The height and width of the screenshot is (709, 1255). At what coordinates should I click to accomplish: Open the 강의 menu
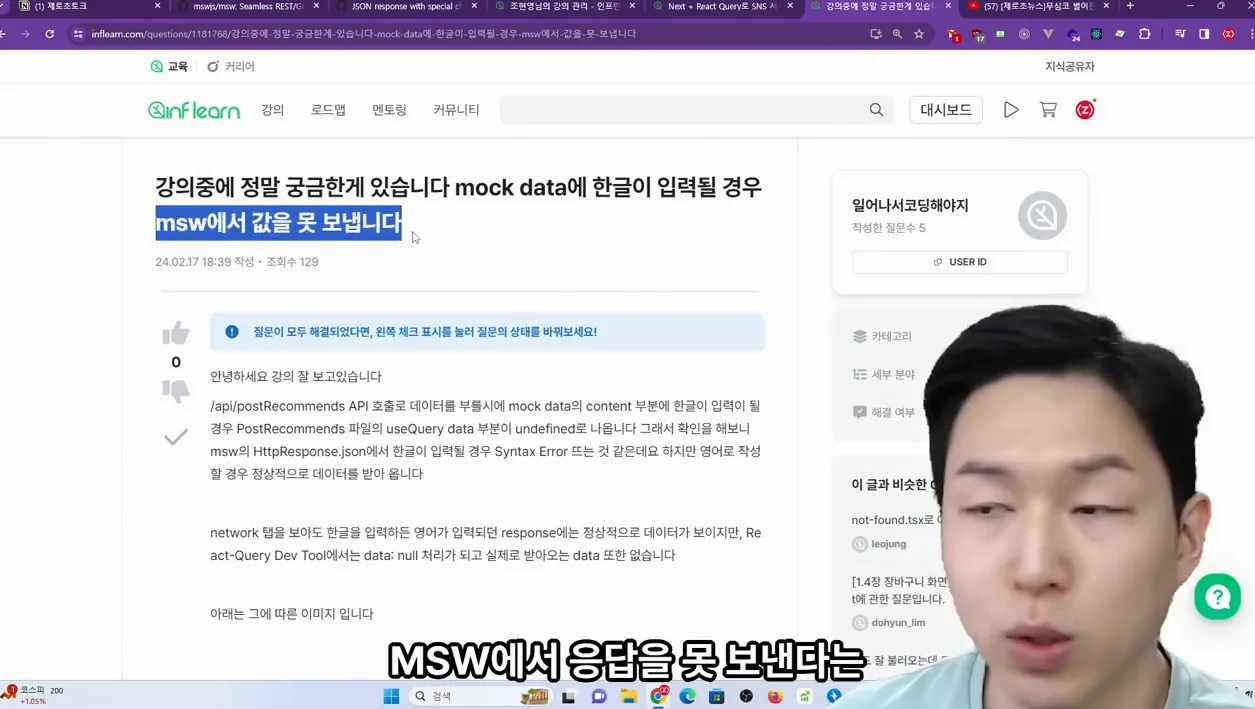[x=273, y=110]
